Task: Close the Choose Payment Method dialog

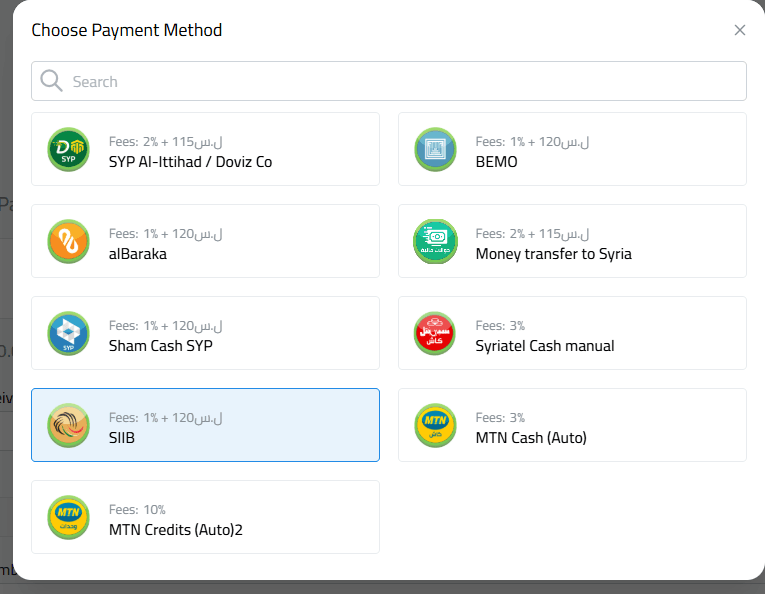Action: pos(740,30)
